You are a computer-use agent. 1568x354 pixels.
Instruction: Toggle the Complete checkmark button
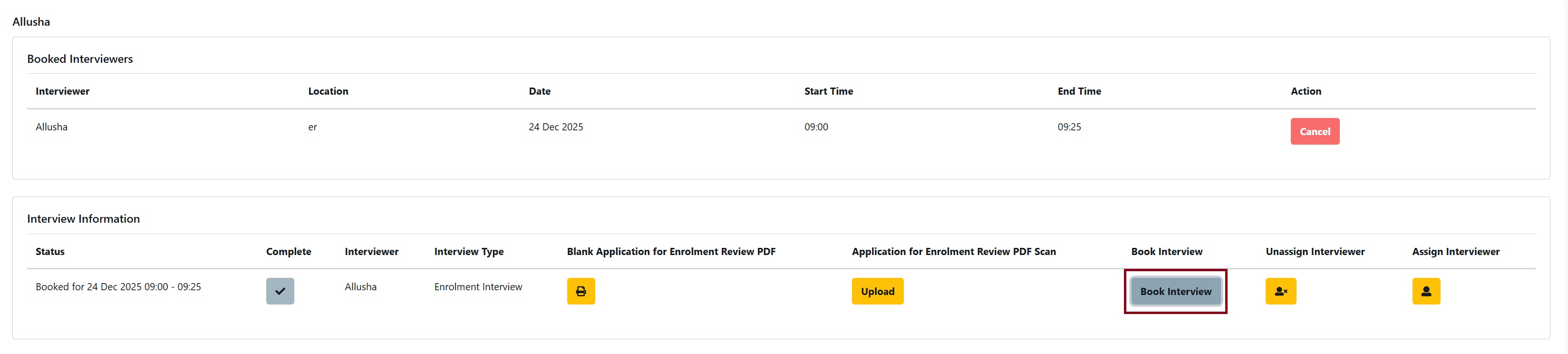[x=280, y=291]
